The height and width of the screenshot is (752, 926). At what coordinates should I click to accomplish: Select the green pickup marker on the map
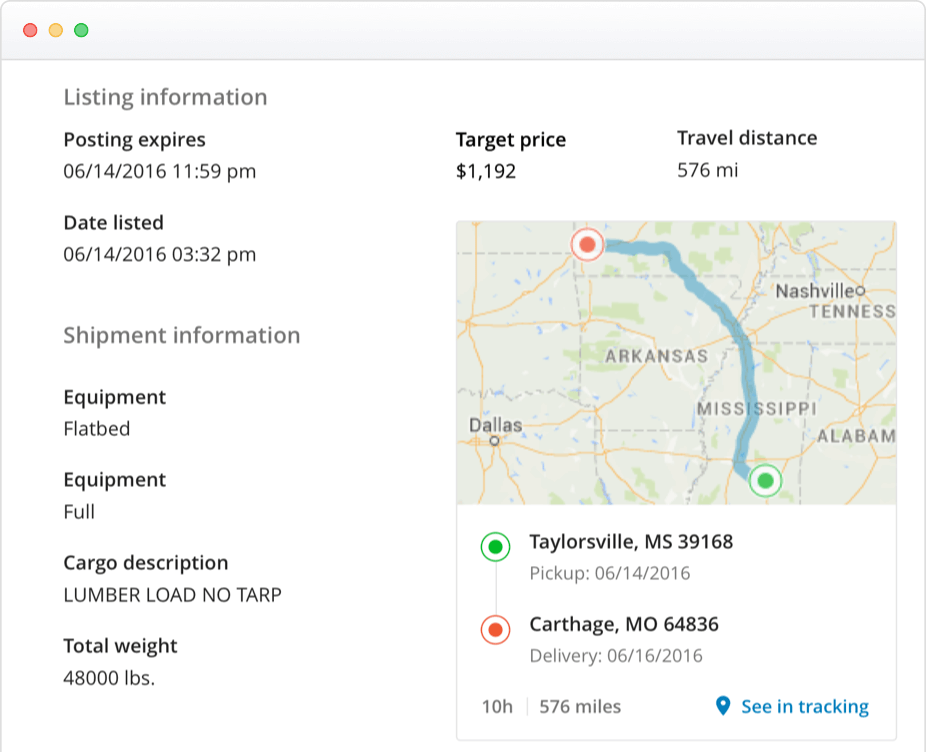click(x=765, y=480)
